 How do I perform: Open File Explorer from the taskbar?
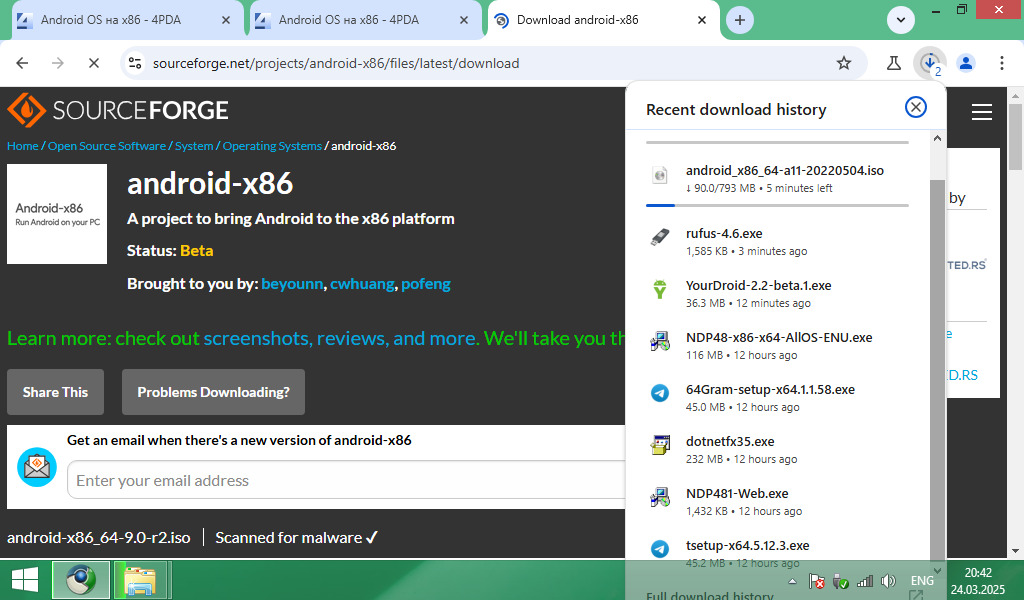(x=140, y=580)
